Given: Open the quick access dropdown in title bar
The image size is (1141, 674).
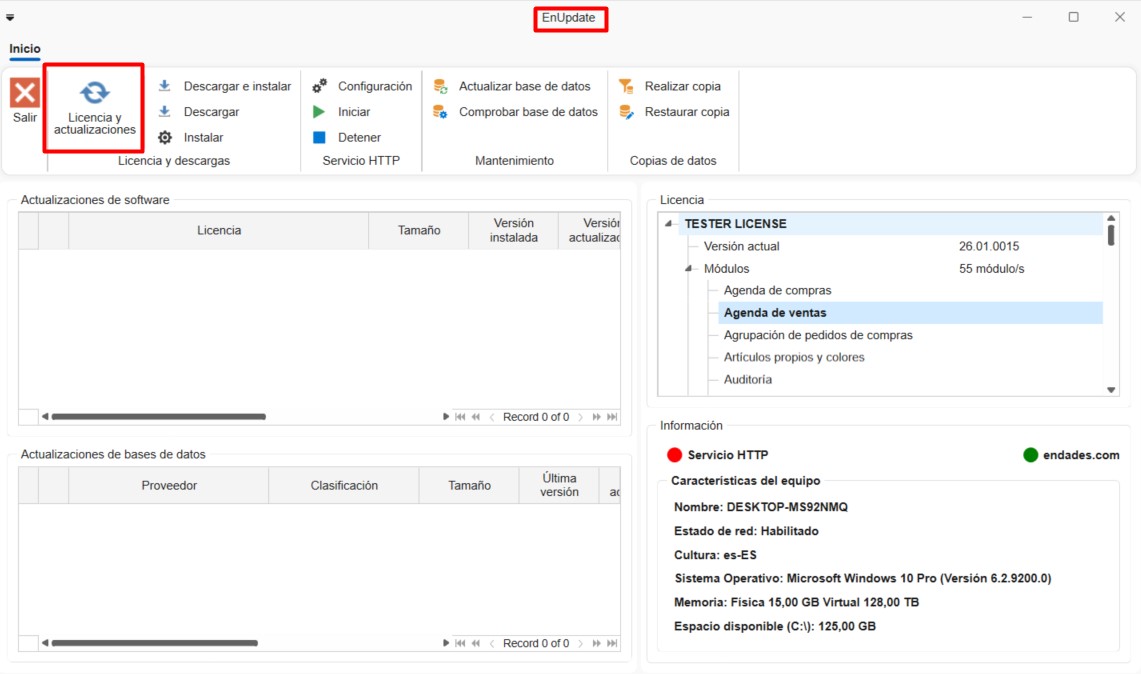Looking at the screenshot, I should point(10,17).
